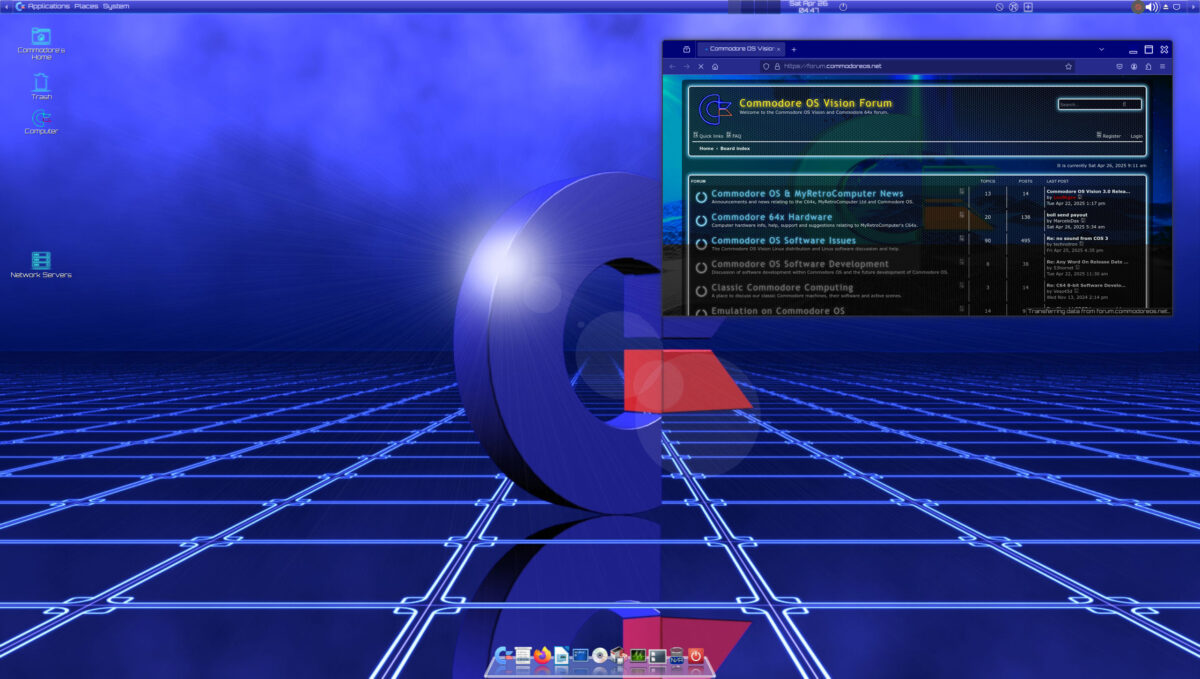The width and height of the screenshot is (1200, 679).
Task: Open the browser extensions puzzle-piece icon
Action: (1118, 65)
